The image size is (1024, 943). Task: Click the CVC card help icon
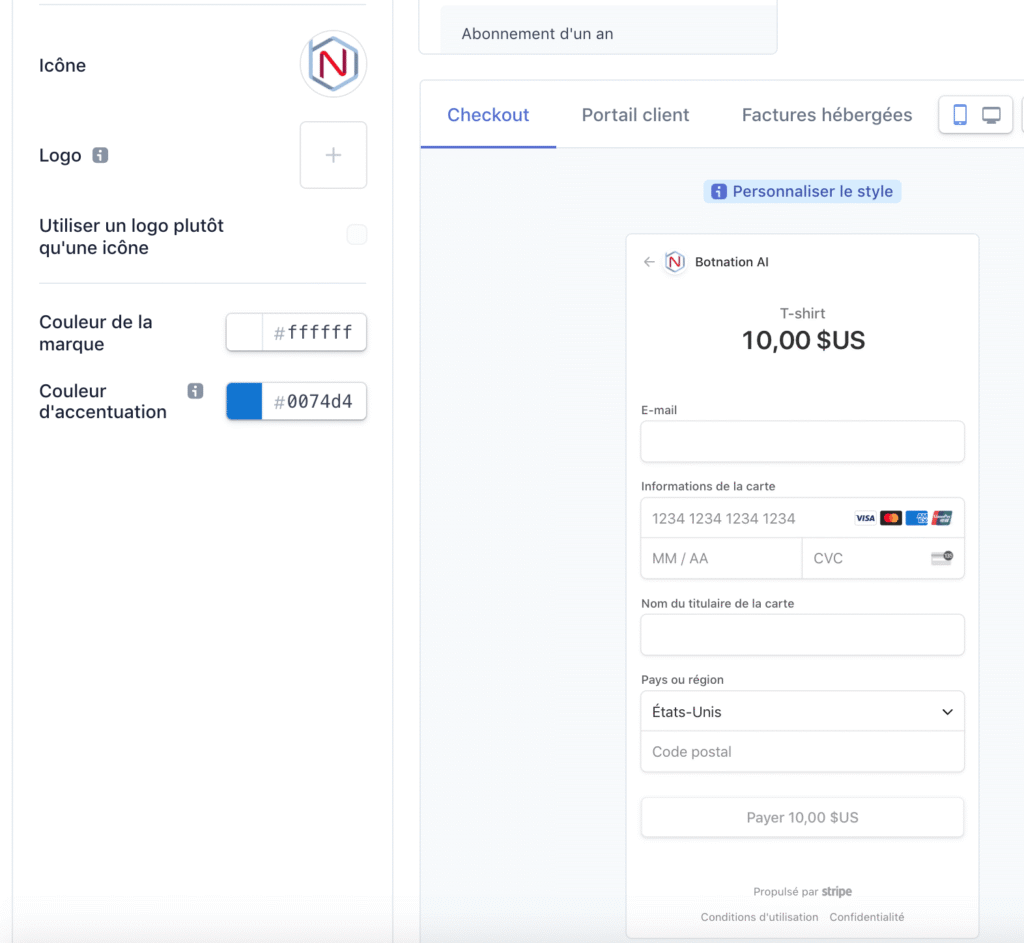pos(941,558)
